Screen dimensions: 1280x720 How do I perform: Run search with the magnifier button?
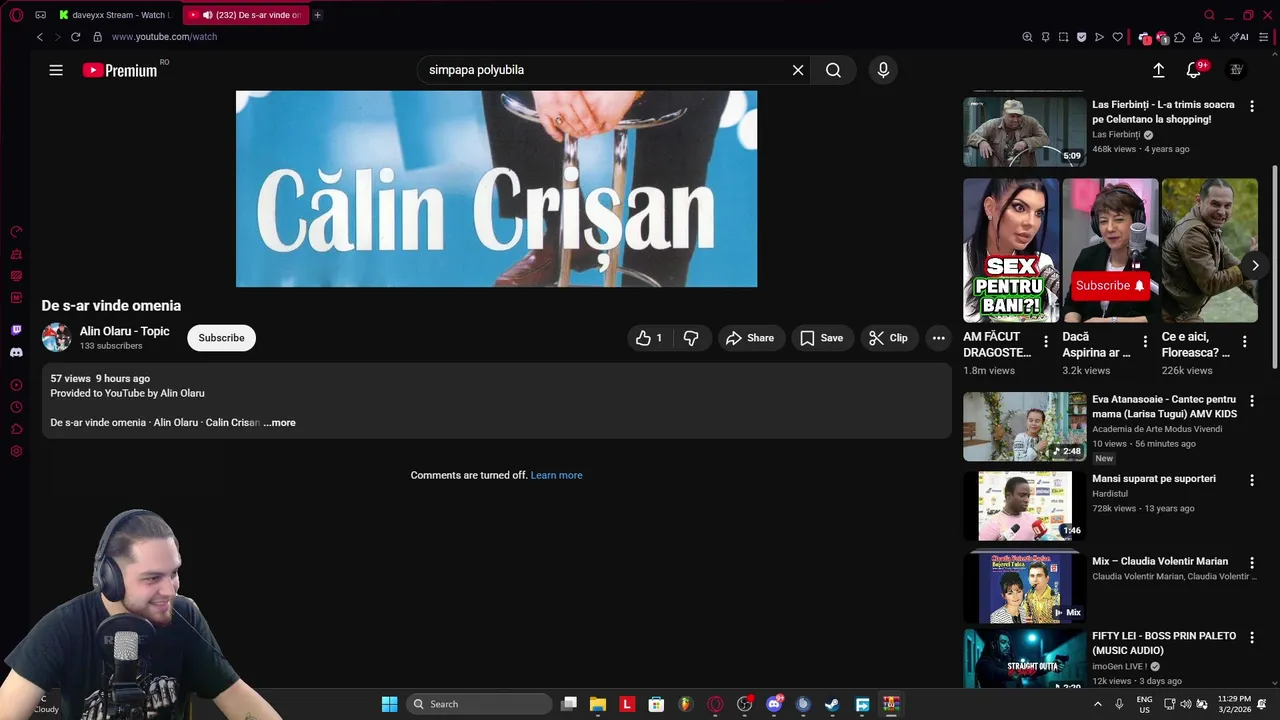click(833, 70)
